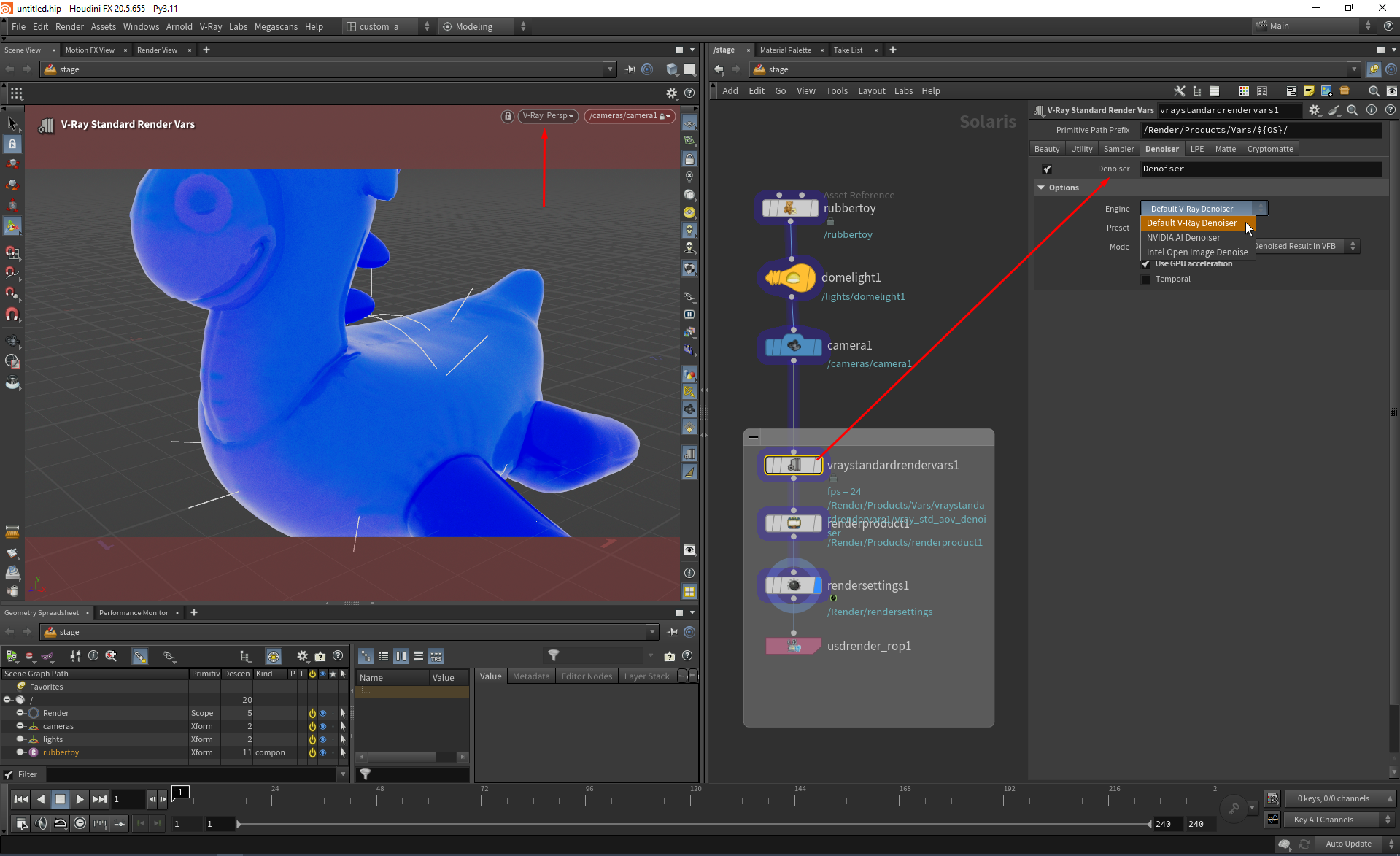Jump to last frame in playbar

click(100, 799)
